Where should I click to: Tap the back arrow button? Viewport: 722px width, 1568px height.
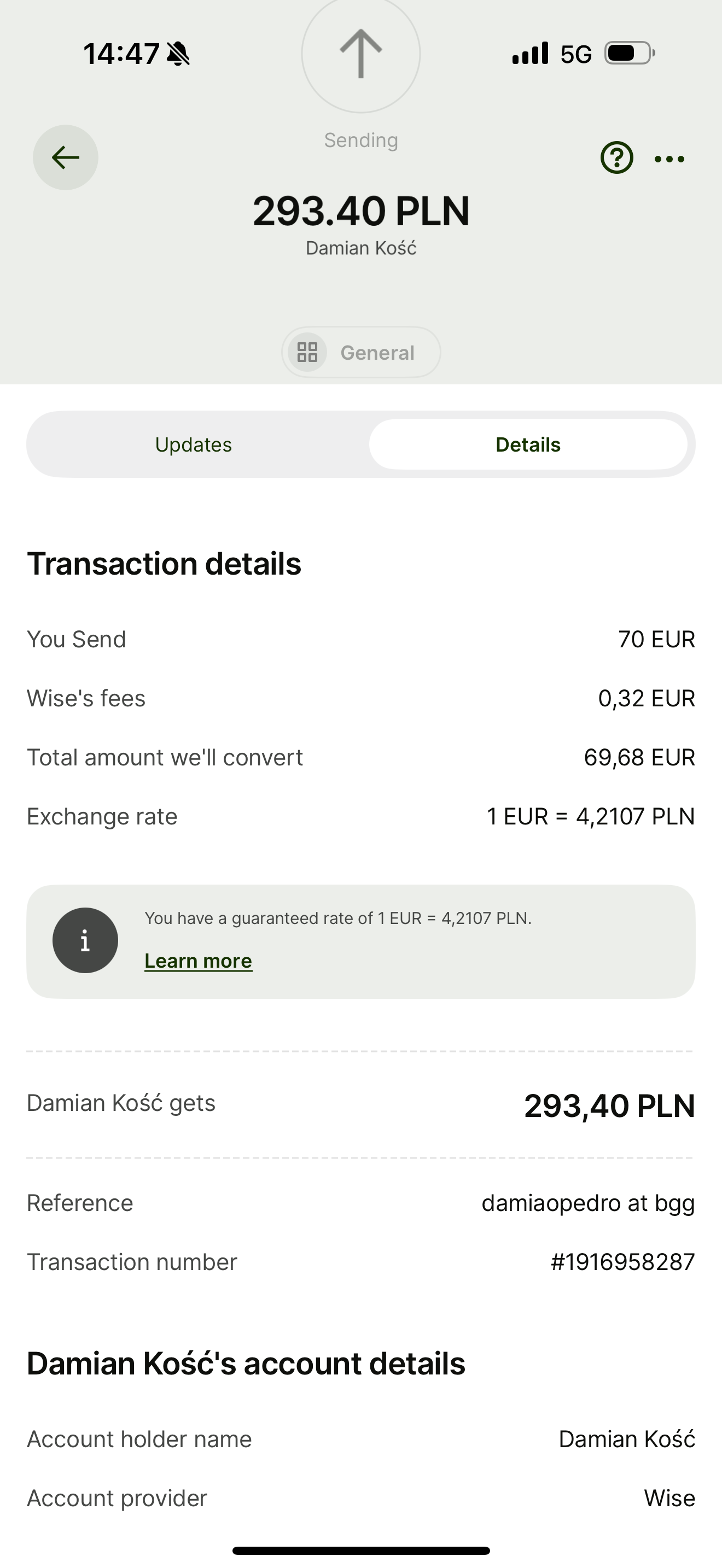tap(66, 157)
